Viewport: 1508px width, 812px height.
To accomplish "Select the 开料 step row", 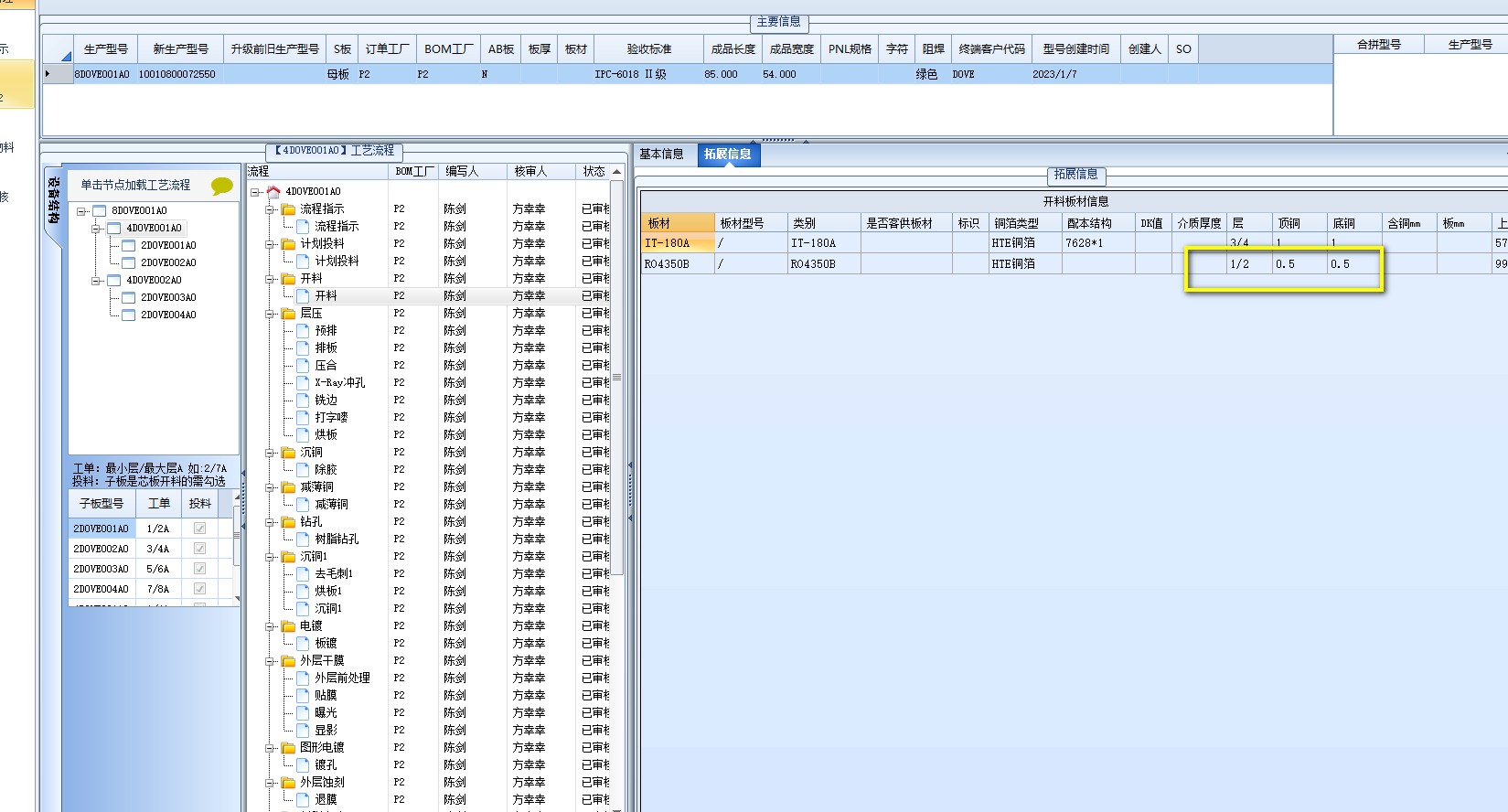I will (428, 296).
